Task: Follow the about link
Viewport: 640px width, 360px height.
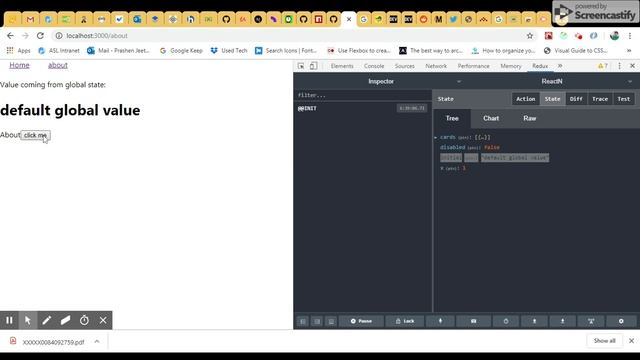Action: 58,65
